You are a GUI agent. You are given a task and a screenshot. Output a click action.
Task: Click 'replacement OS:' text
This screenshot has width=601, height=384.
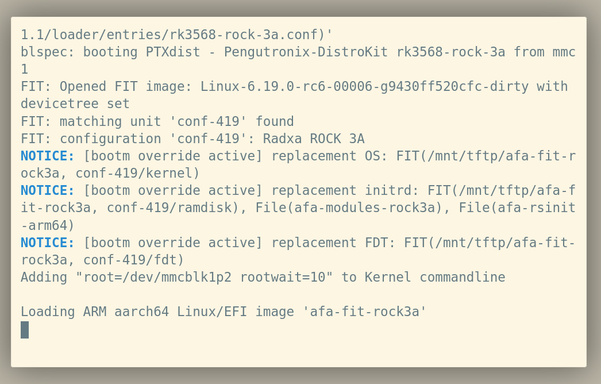329,156
